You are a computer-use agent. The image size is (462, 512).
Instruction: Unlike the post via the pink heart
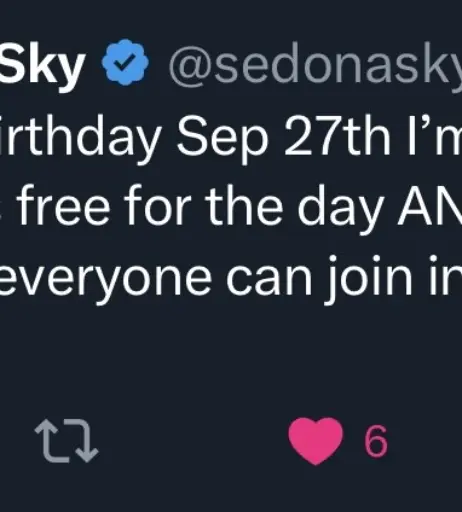click(x=315, y=441)
